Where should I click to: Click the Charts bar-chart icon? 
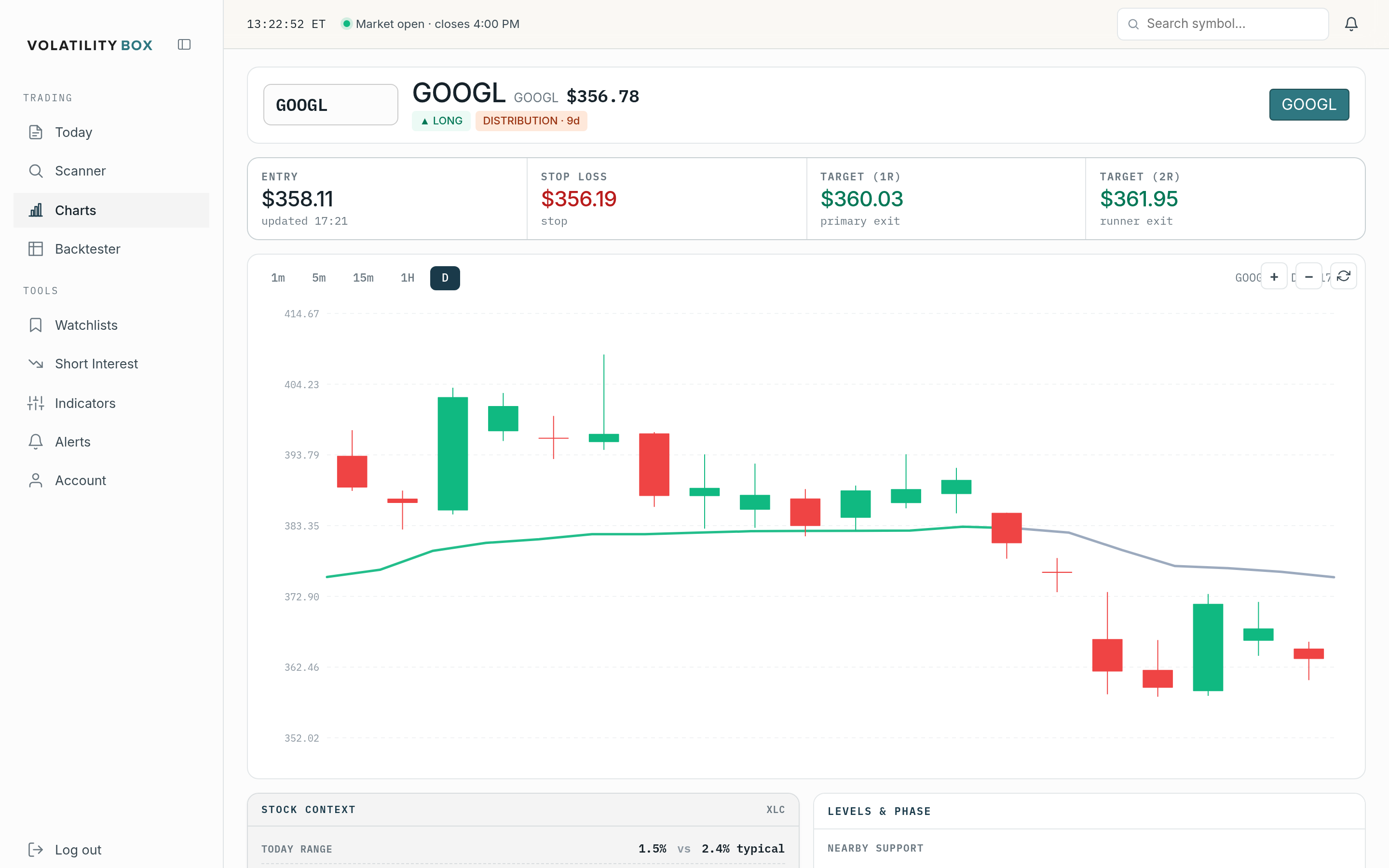tap(36, 210)
